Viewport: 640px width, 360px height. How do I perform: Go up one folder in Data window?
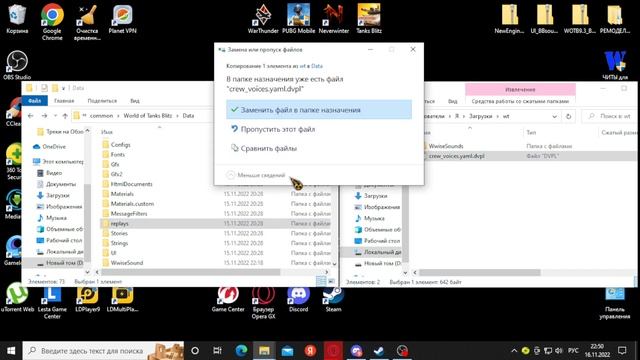point(65,116)
